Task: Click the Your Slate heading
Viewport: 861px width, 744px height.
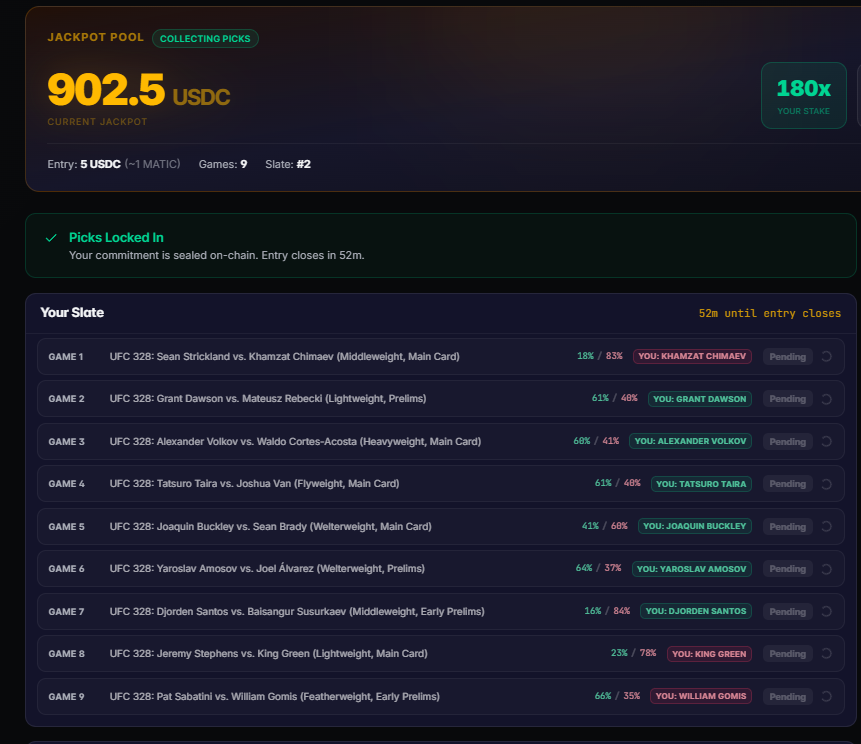Action: point(72,312)
